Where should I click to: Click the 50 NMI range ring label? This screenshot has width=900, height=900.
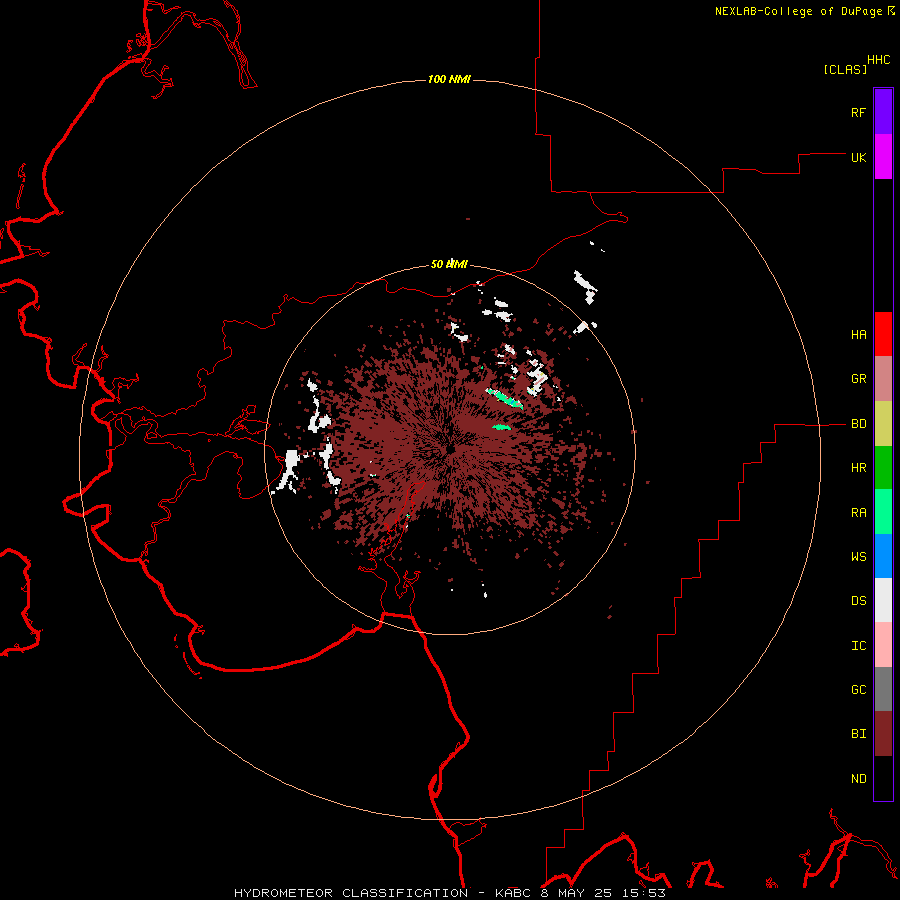449,264
